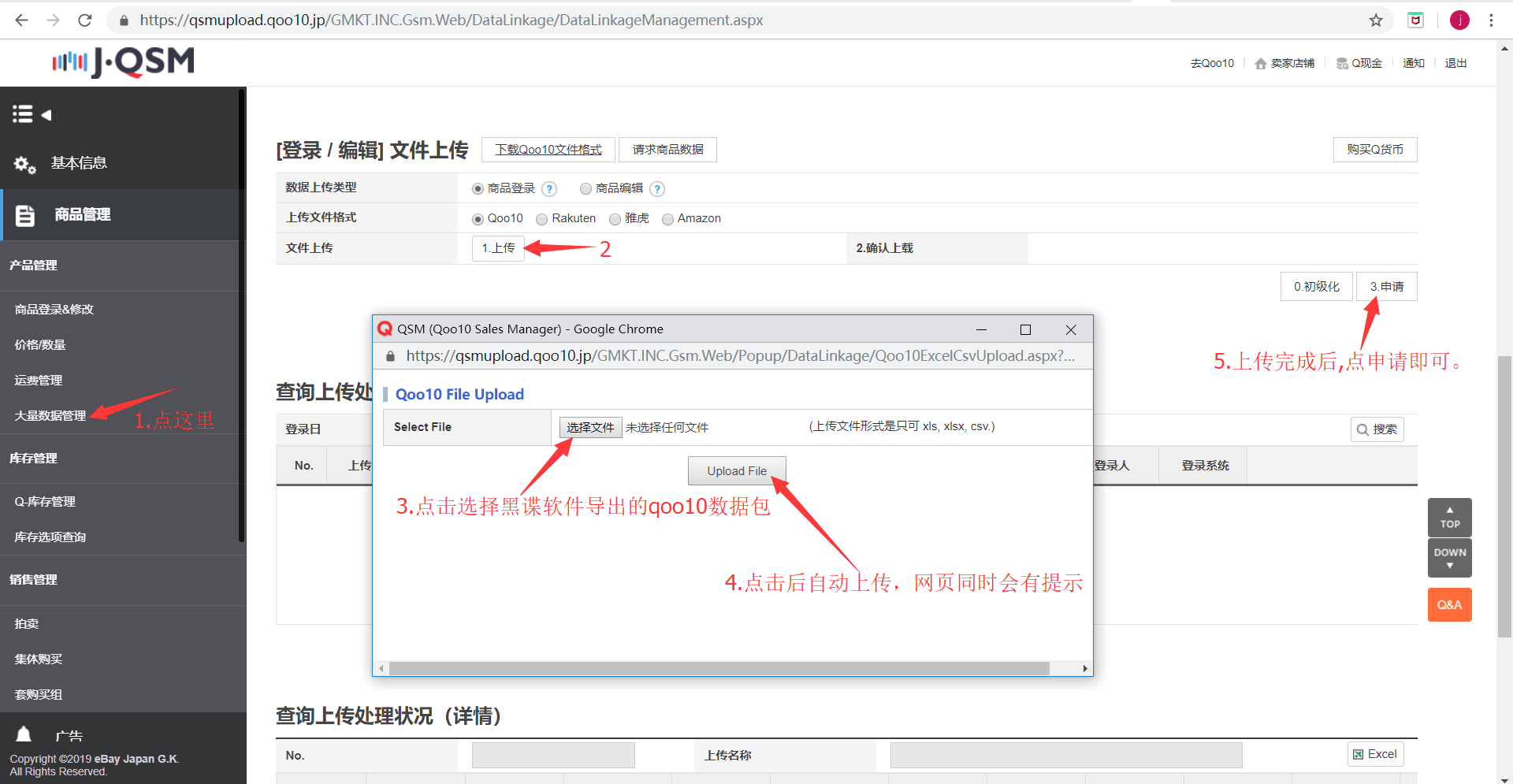The image size is (1513, 784).
Task: Click 请求商品数据 button
Action: [x=668, y=150]
